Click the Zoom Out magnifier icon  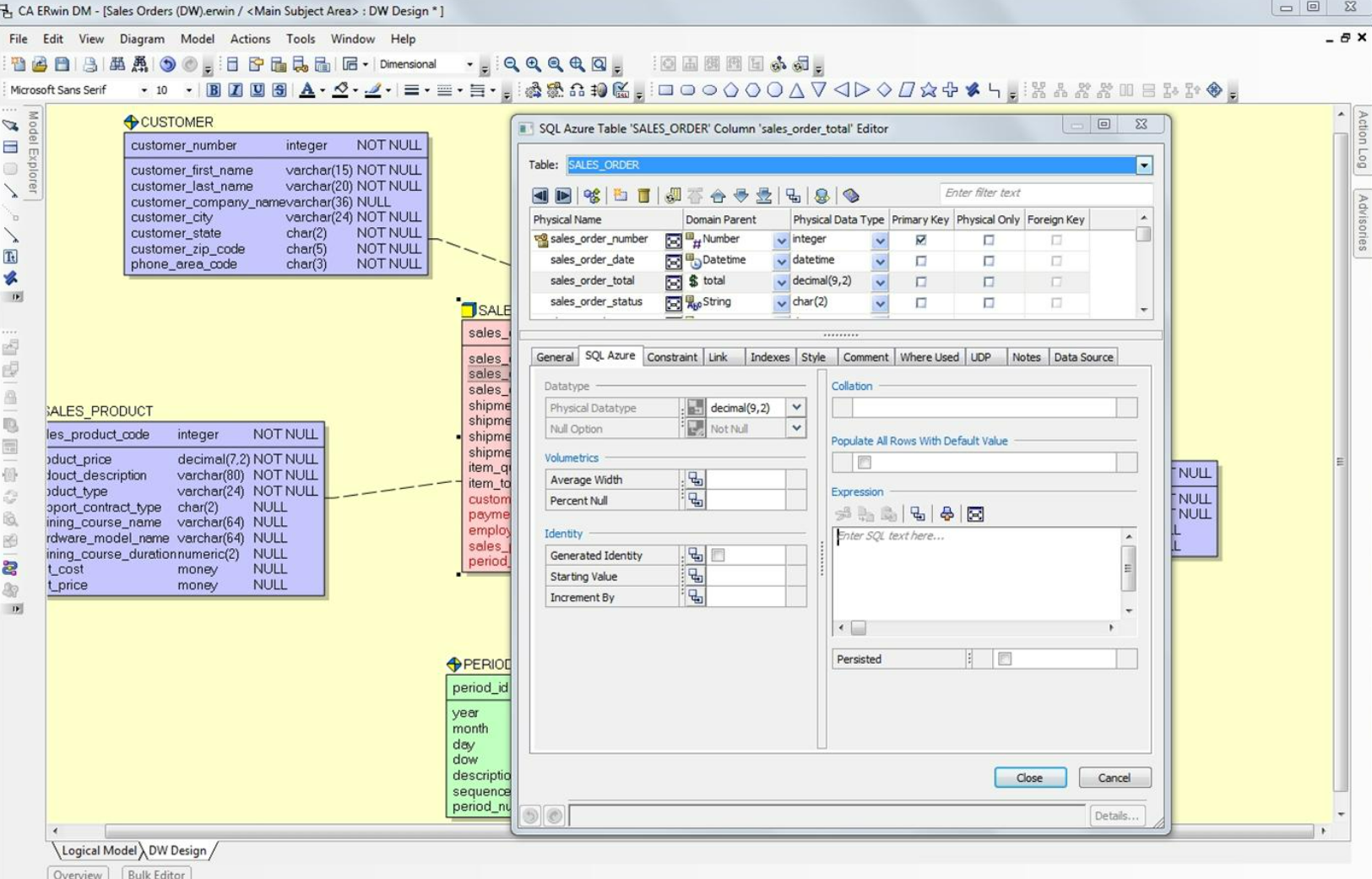coord(512,64)
